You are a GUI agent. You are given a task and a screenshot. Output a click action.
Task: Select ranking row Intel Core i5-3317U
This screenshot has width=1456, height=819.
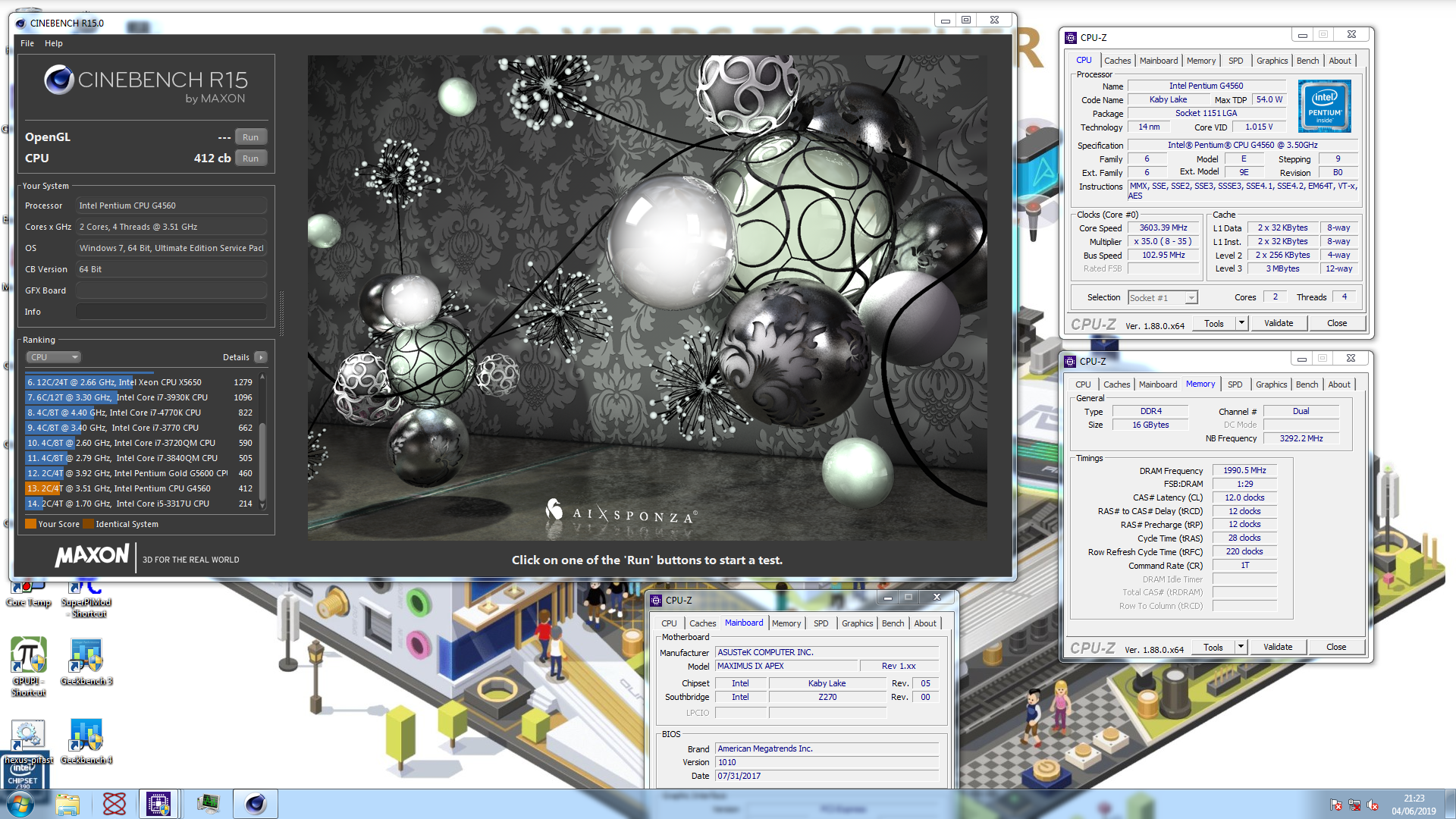[140, 504]
